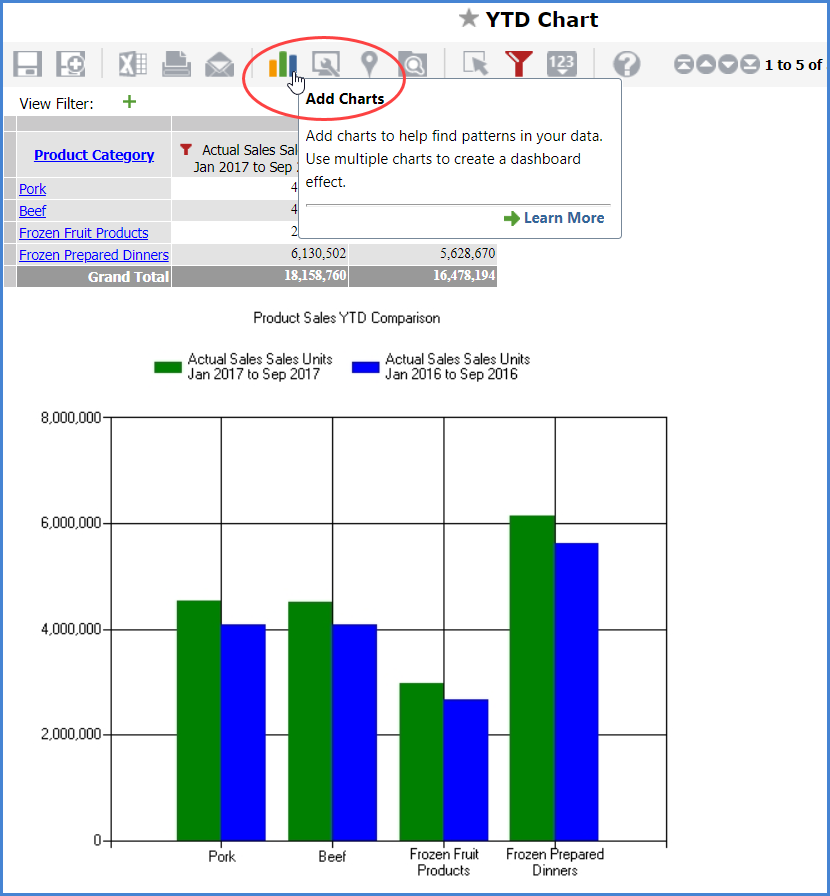Click the Save icon in the toolbar

coord(27,63)
